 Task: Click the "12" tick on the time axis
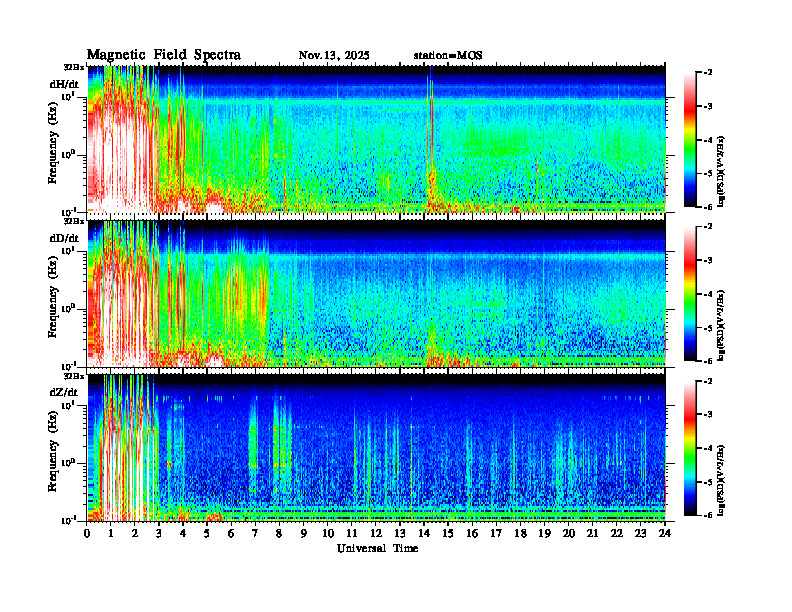376,534
